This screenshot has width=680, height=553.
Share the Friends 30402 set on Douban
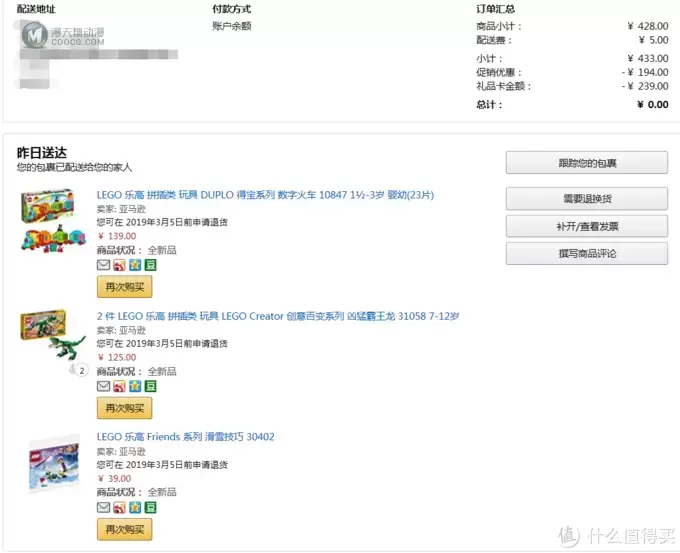coord(150,507)
